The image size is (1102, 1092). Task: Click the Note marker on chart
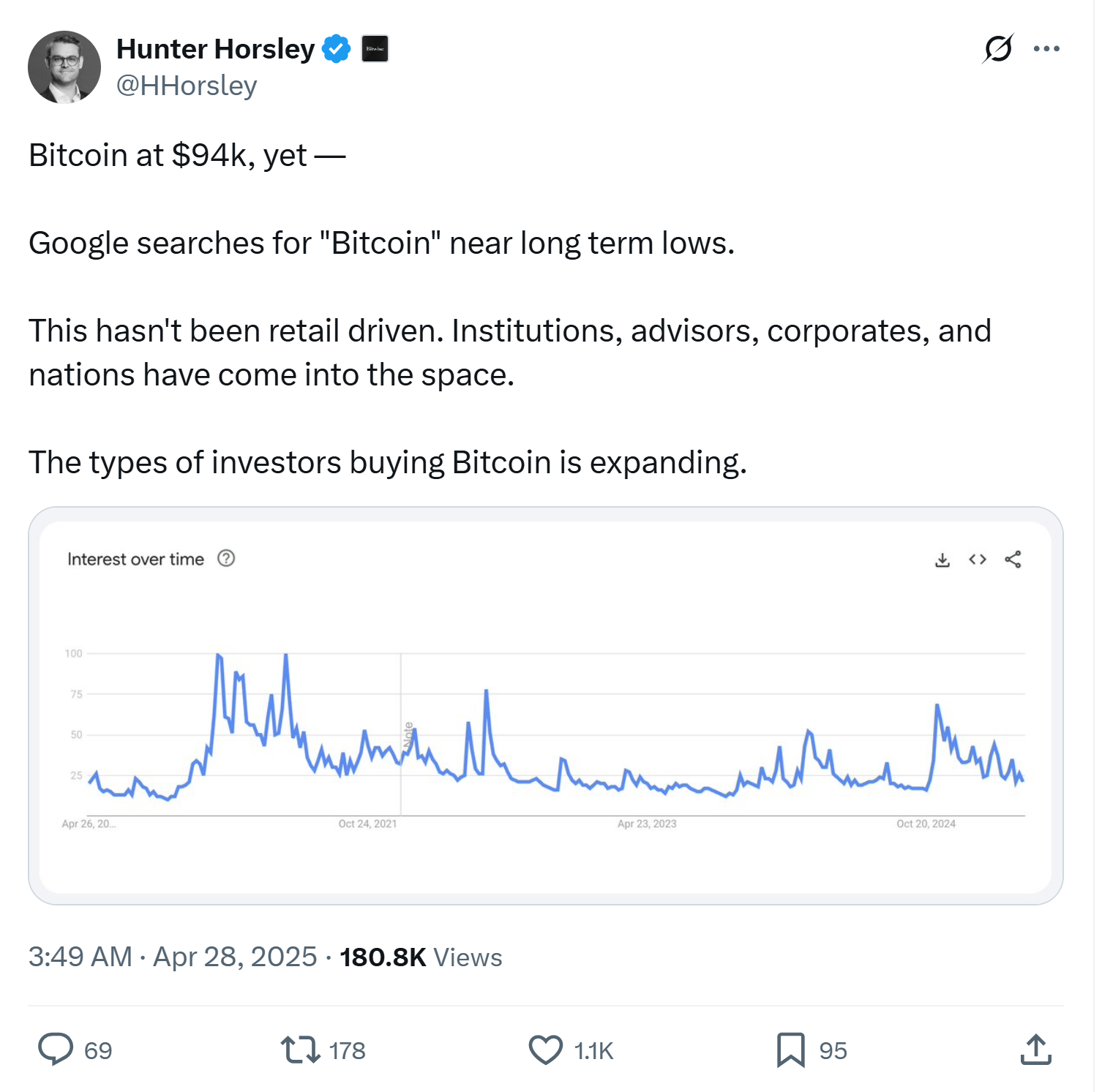(x=408, y=734)
